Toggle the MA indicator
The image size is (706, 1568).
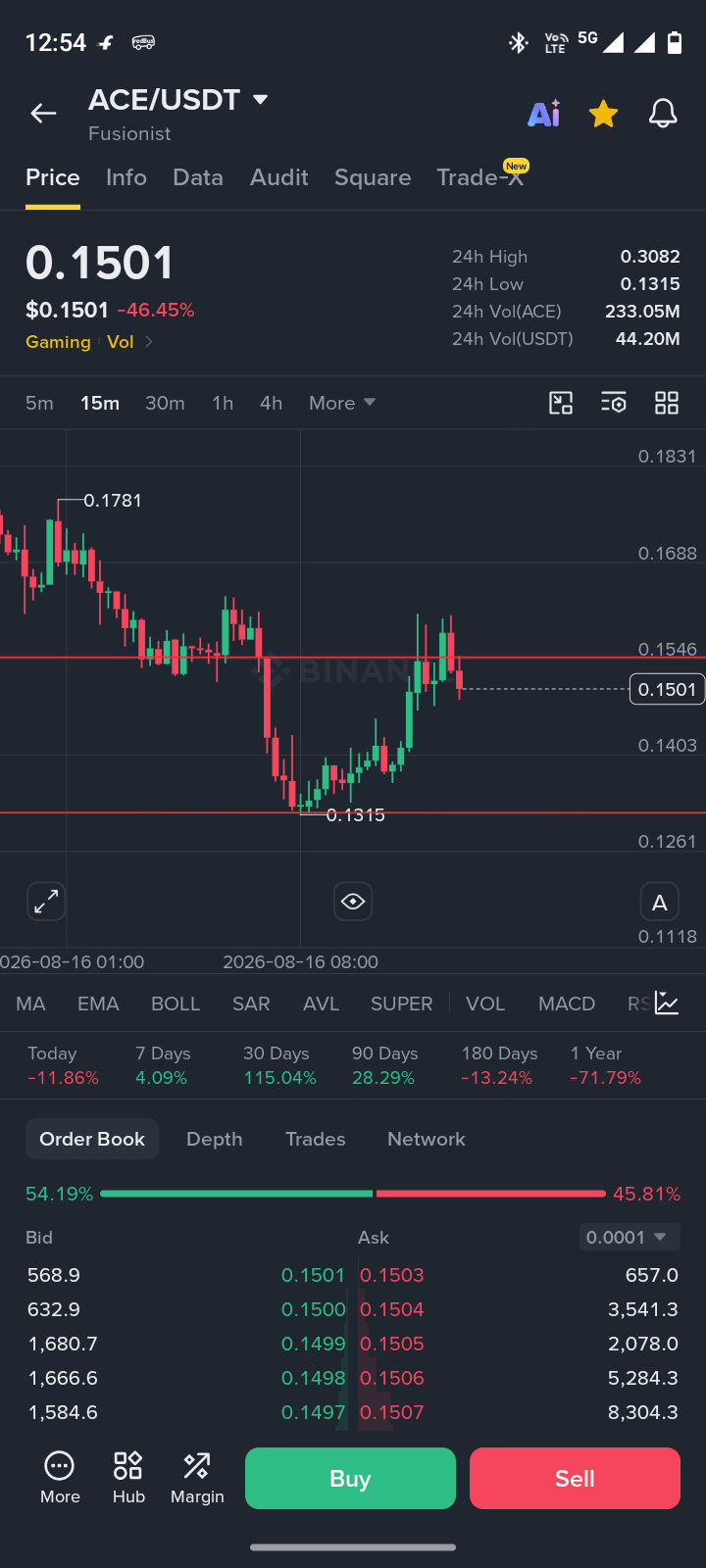pos(30,1004)
